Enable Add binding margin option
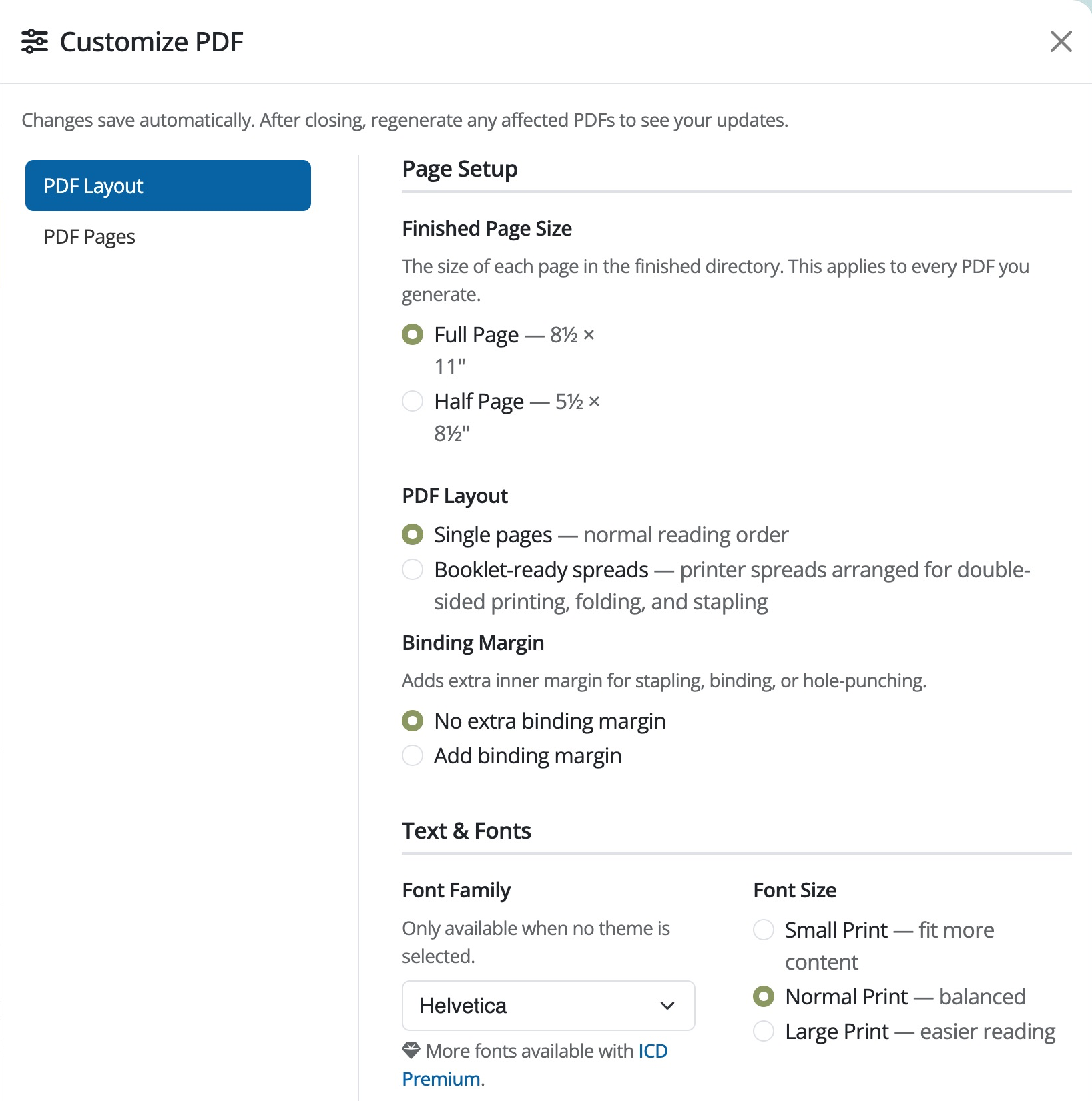 tap(413, 755)
